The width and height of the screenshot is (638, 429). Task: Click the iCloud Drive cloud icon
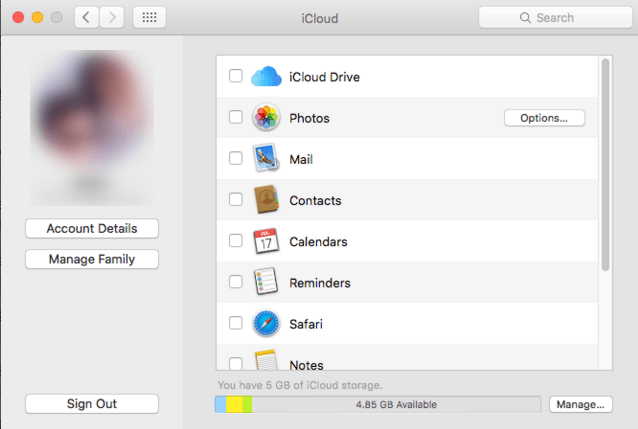coord(266,77)
